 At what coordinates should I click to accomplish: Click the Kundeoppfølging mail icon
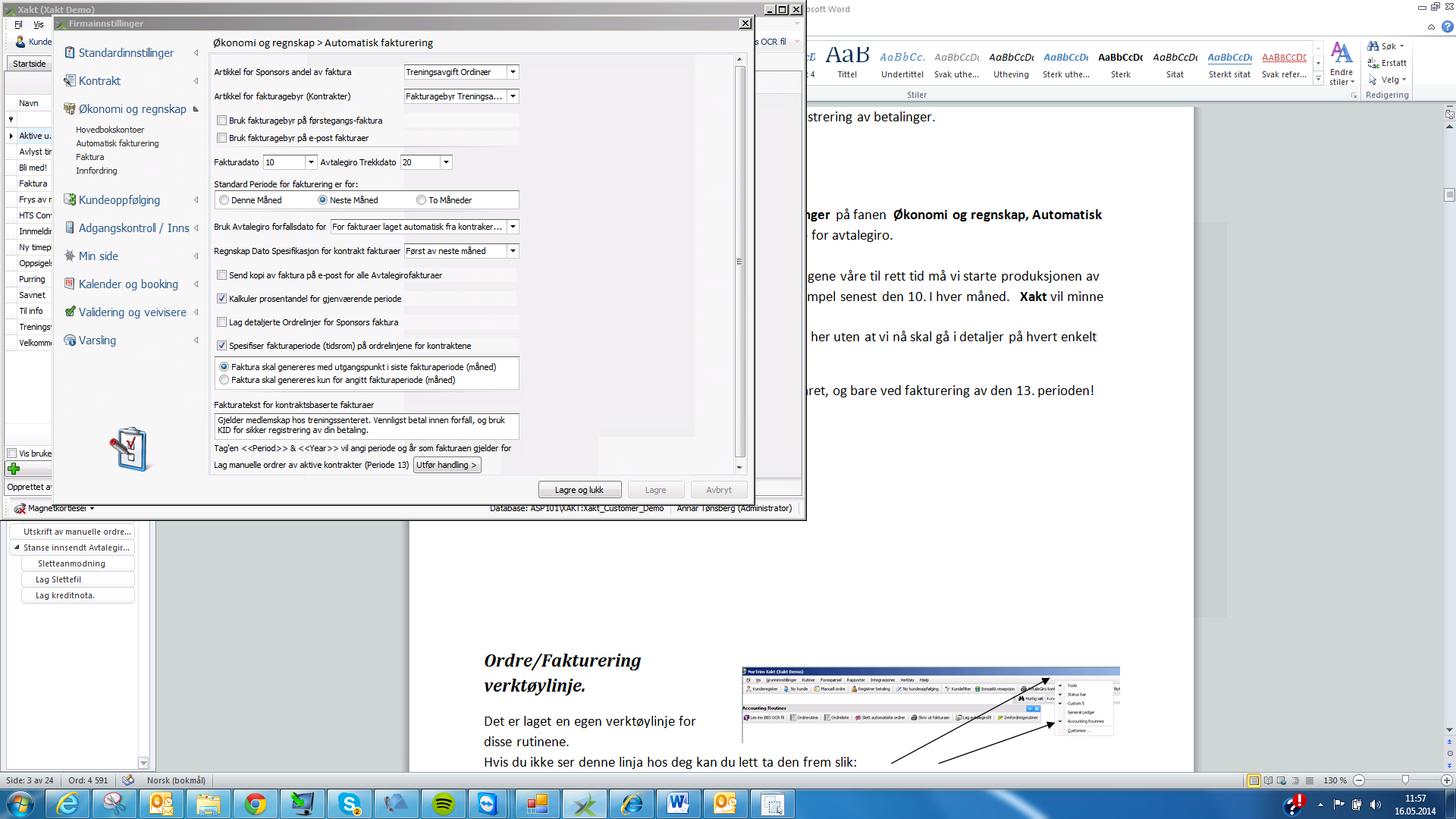[69, 199]
